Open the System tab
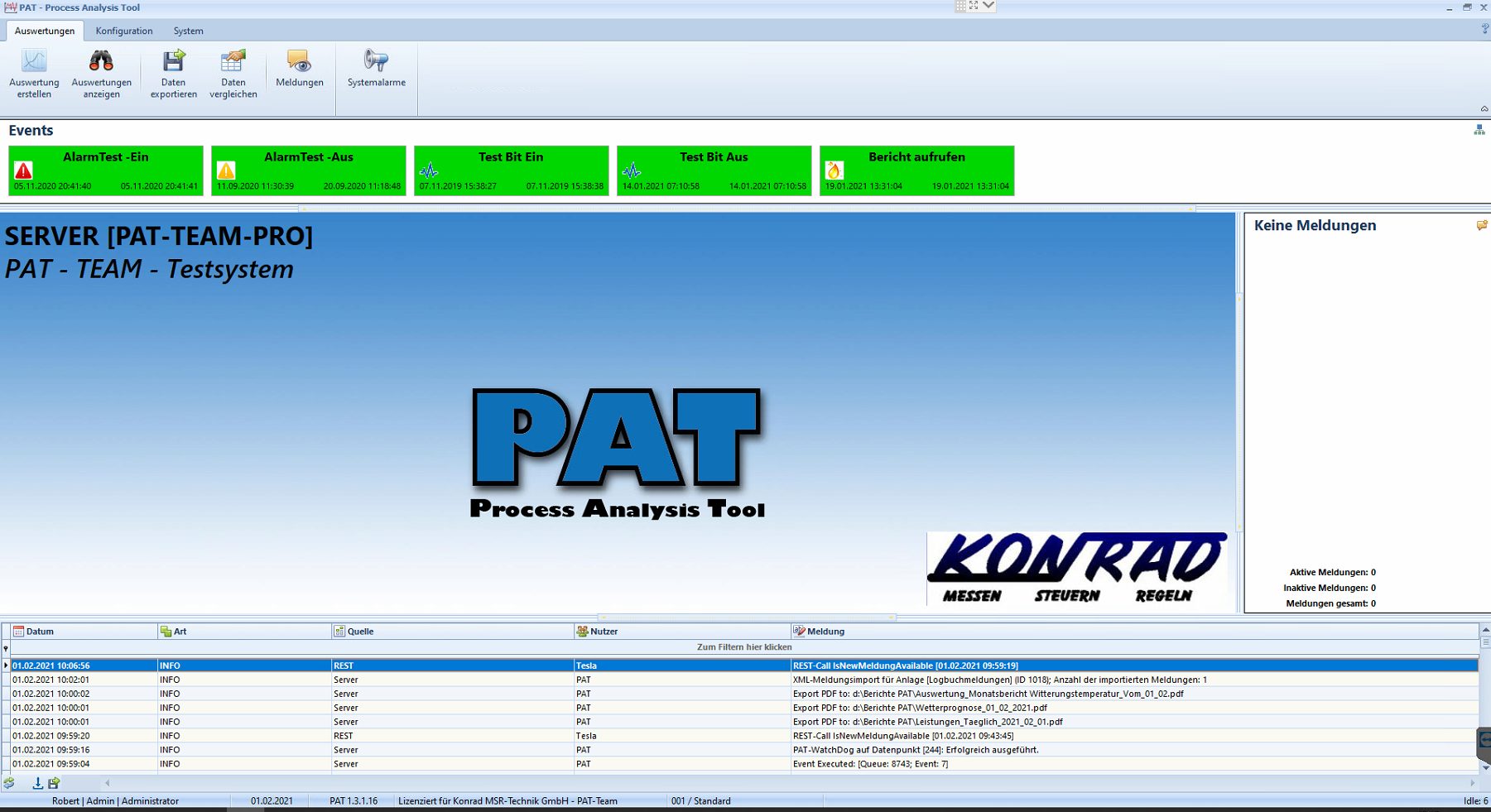The image size is (1491, 812). tap(188, 31)
